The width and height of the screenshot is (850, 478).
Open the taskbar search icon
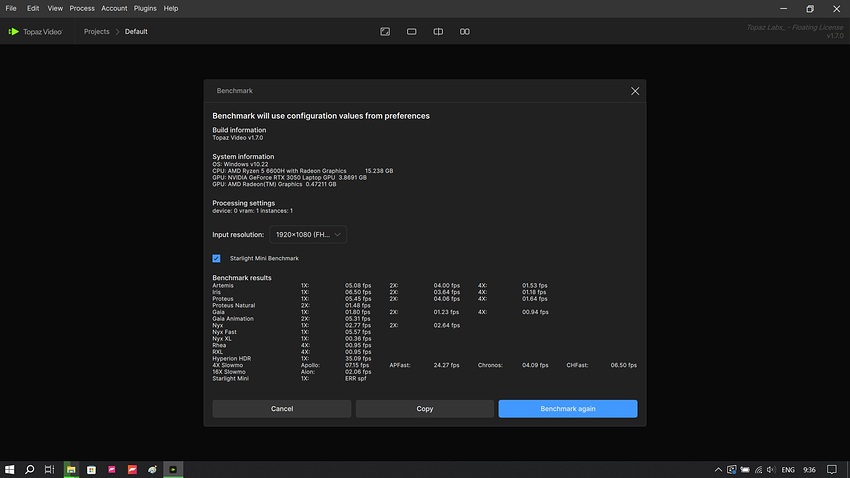click(30, 469)
